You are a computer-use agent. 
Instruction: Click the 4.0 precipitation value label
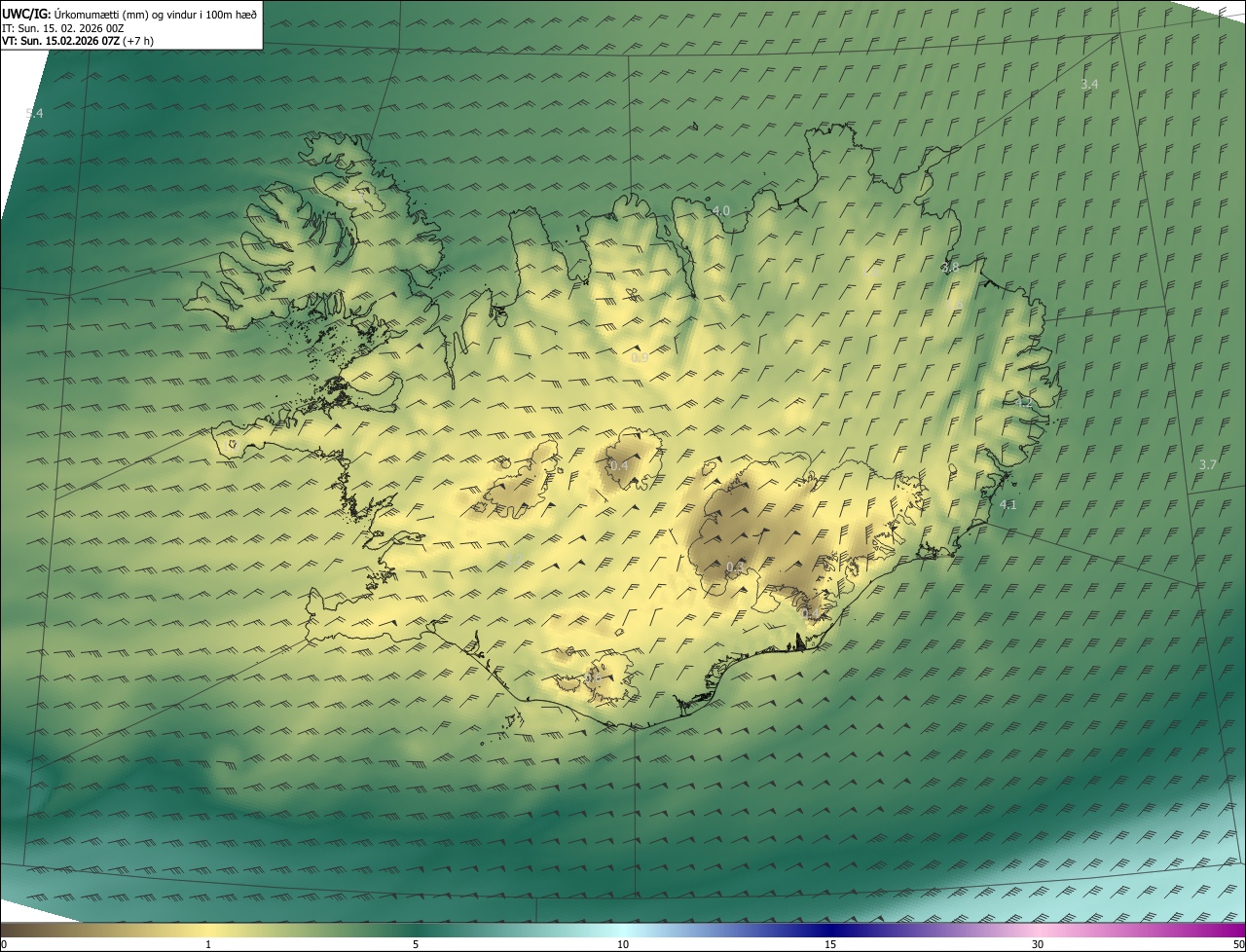(720, 210)
